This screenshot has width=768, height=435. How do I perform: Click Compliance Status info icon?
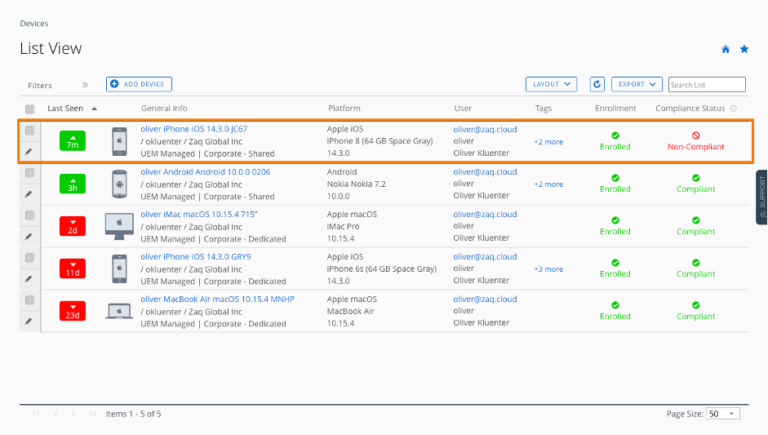tap(733, 108)
